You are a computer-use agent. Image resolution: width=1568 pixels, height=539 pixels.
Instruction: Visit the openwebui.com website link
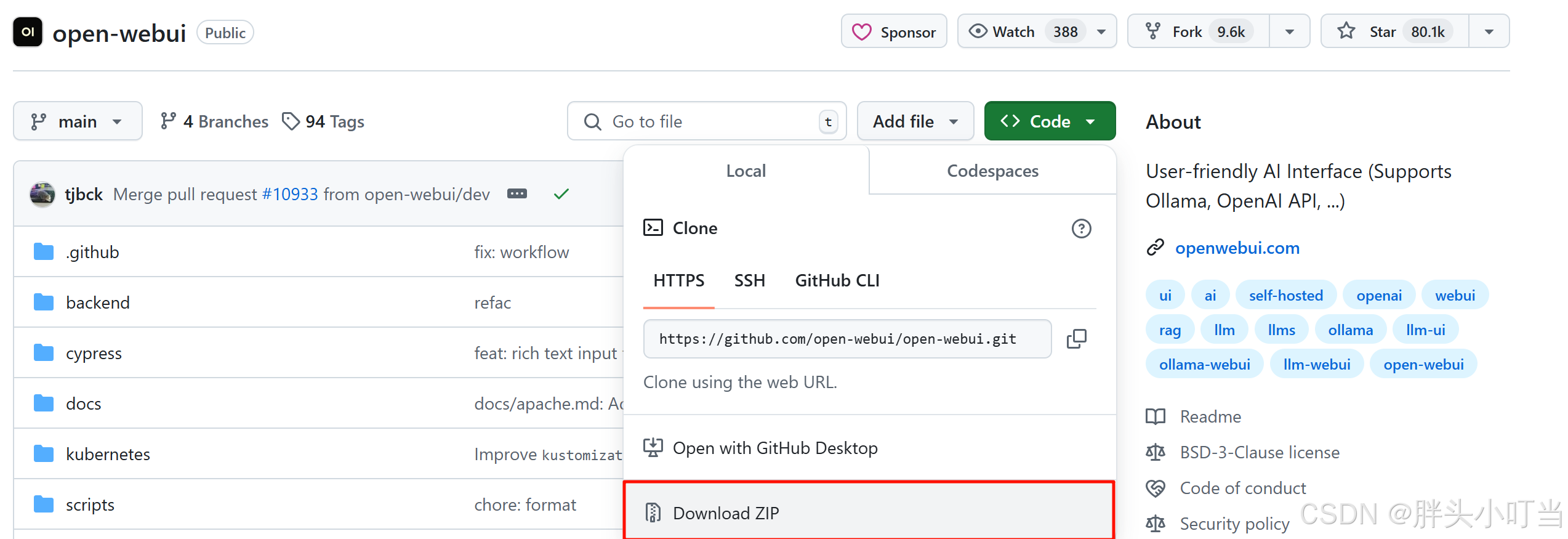pos(1237,248)
